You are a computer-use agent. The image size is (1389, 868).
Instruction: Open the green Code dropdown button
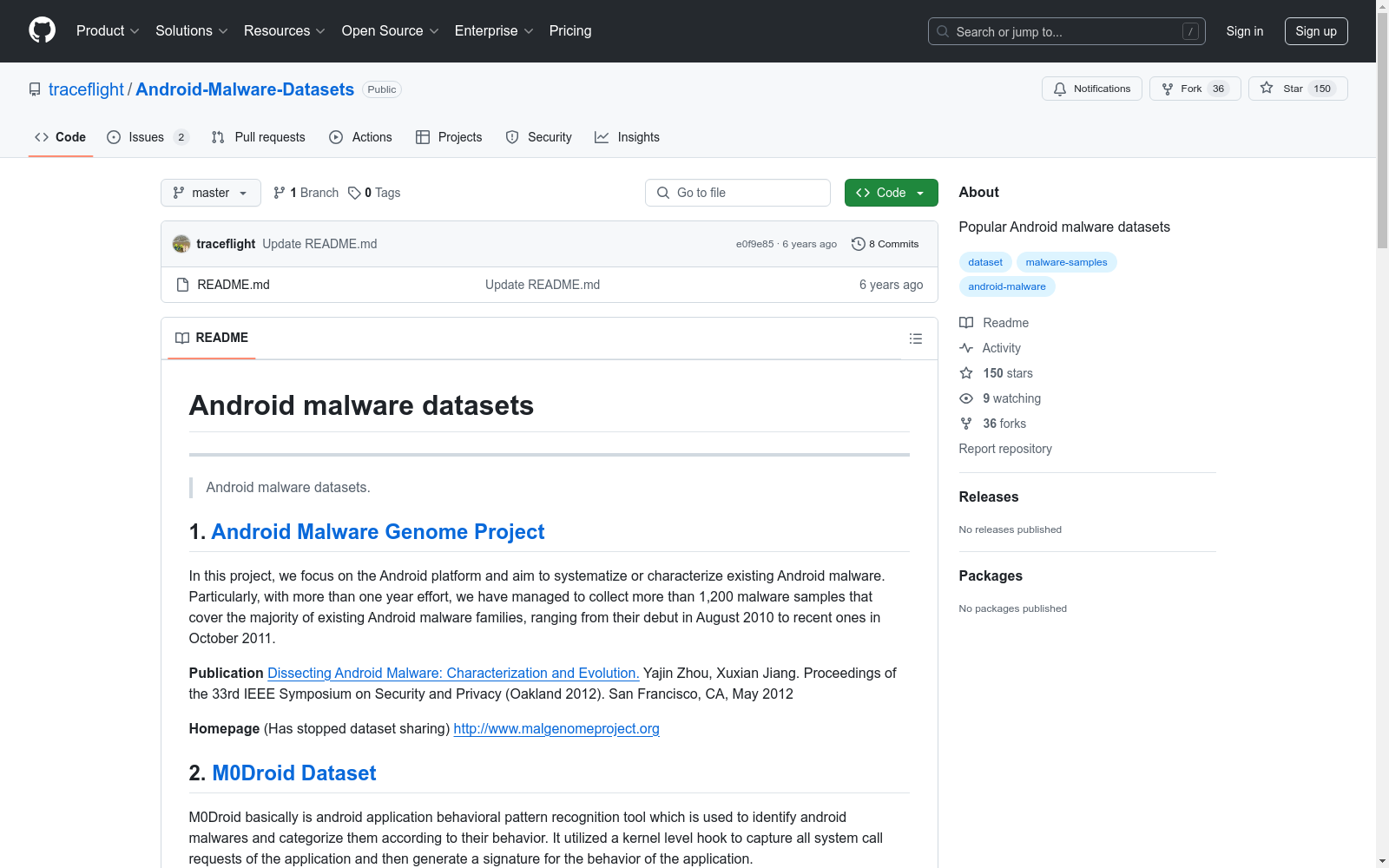tap(891, 193)
